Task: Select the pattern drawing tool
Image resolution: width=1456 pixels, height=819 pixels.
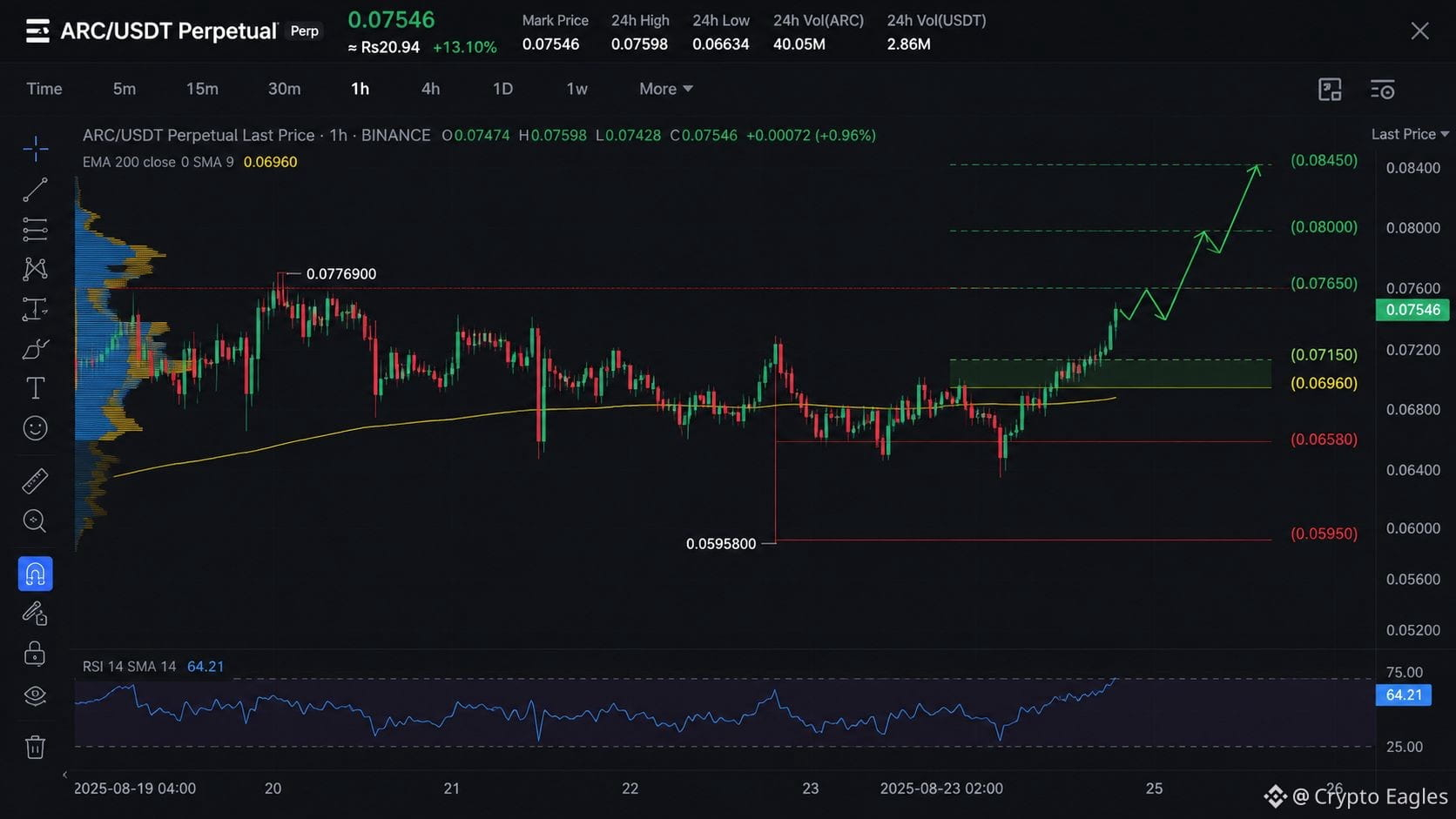Action: pos(35,269)
